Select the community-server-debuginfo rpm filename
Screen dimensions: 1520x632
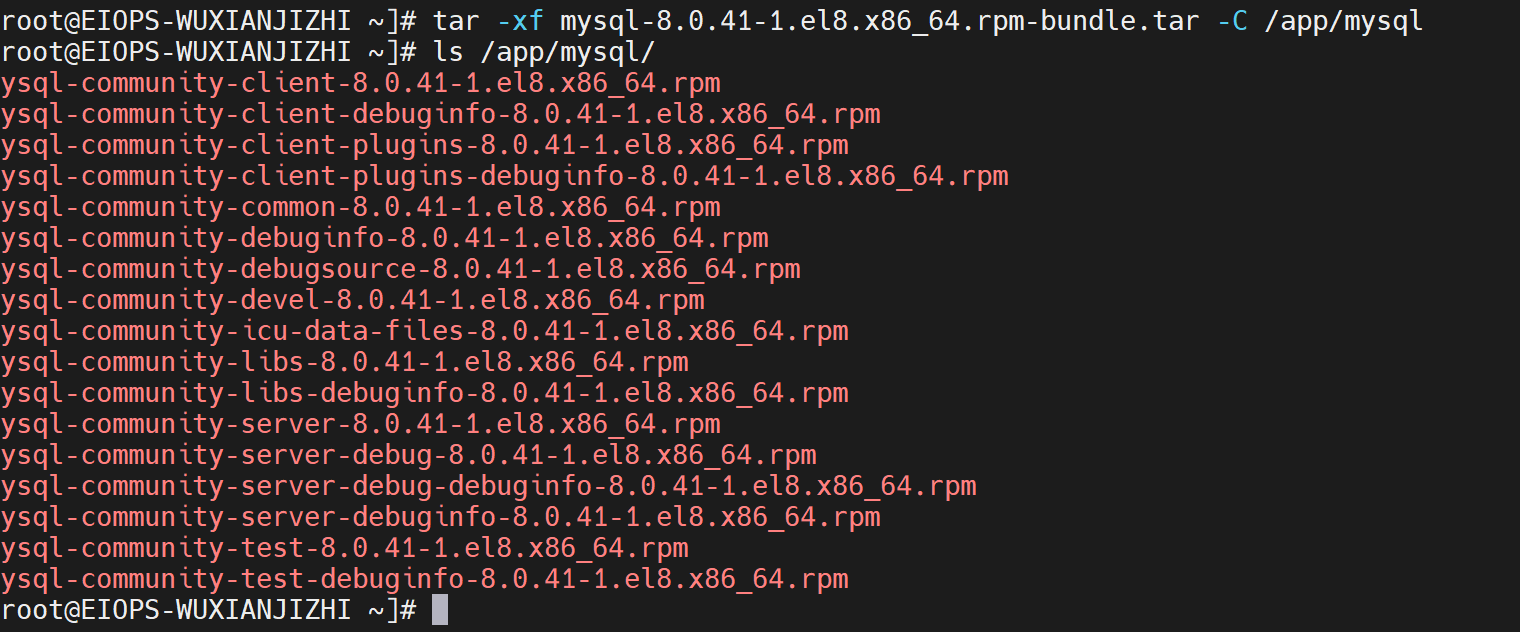pyautogui.click(x=440, y=517)
